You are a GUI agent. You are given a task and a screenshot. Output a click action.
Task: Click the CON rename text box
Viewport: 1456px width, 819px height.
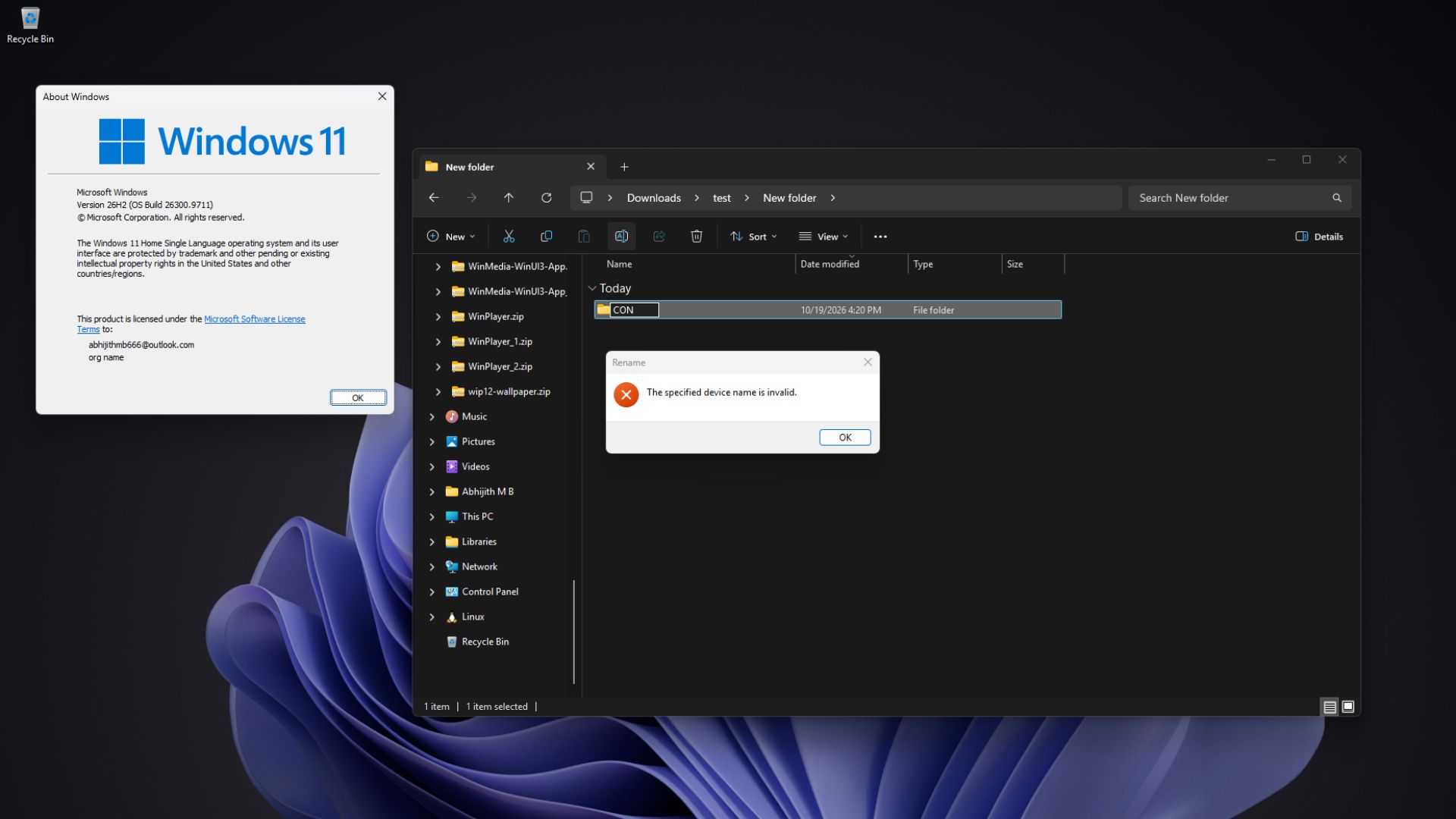(x=635, y=310)
